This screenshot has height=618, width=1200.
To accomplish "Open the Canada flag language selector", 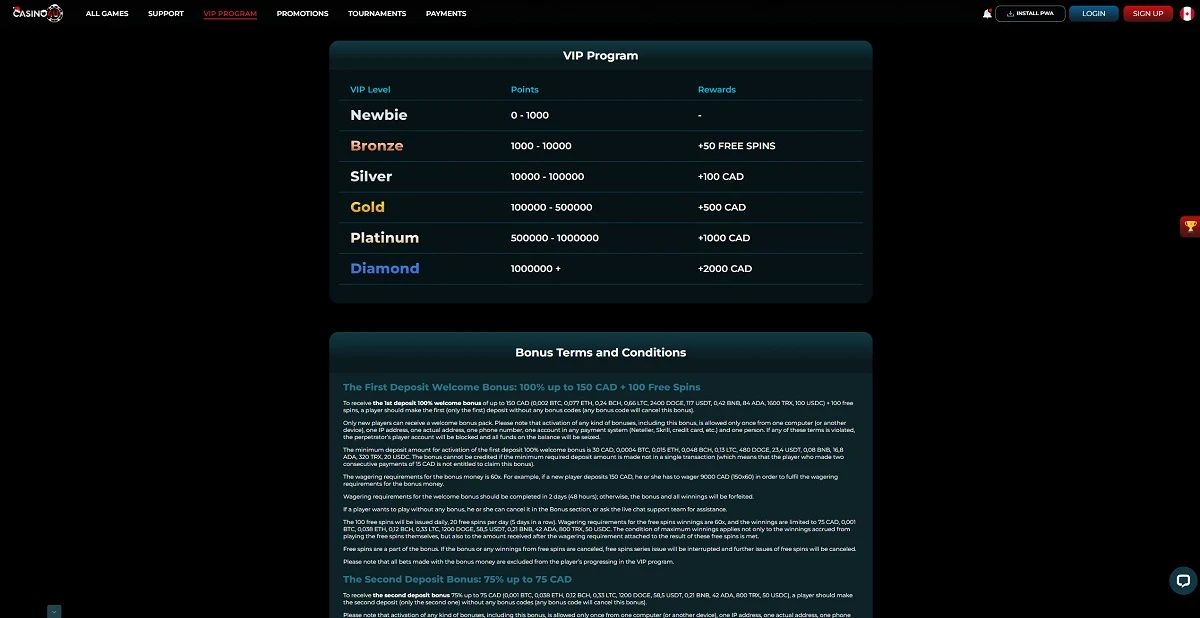I will [1186, 13].
